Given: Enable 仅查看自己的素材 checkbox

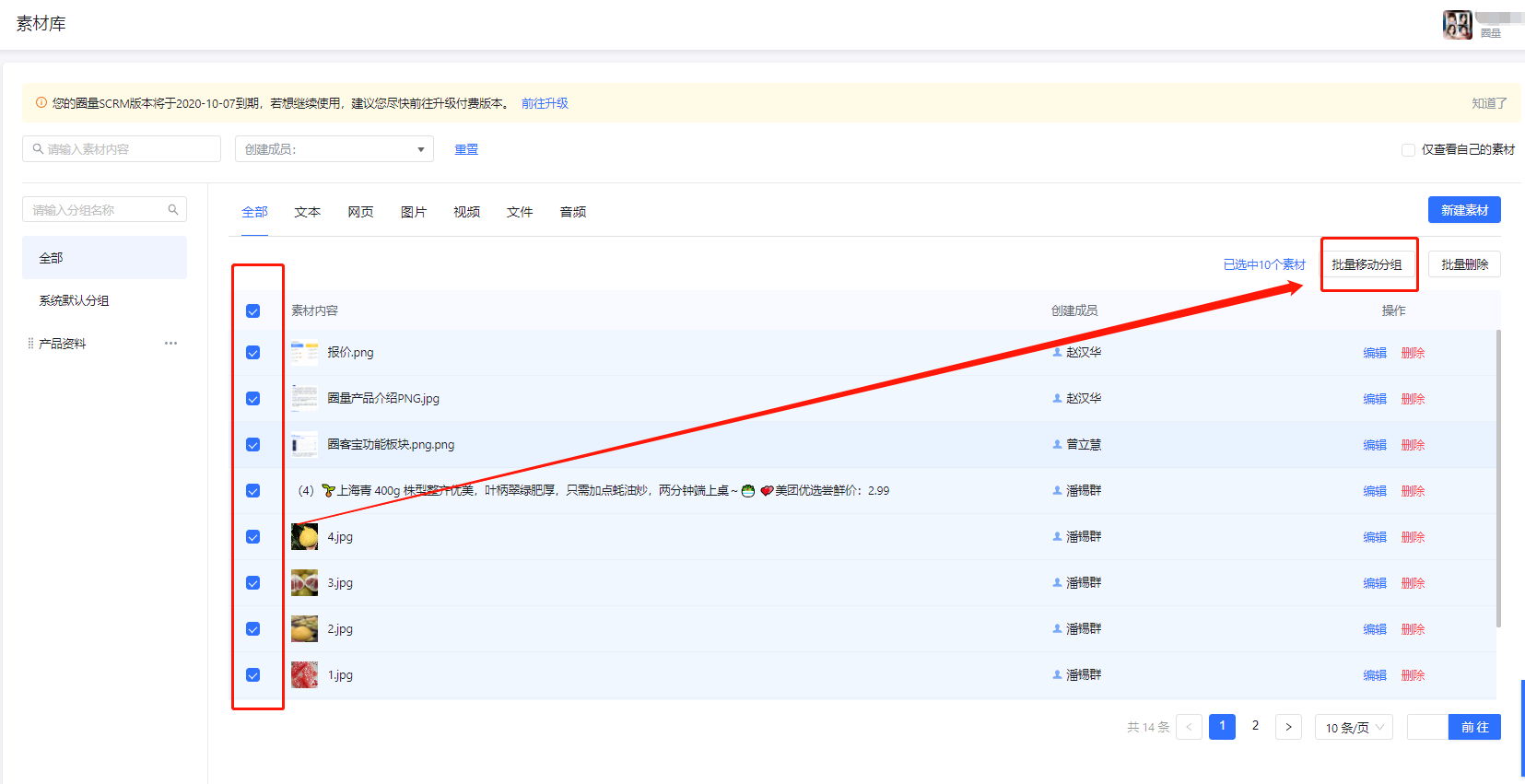Looking at the screenshot, I should 1408,150.
